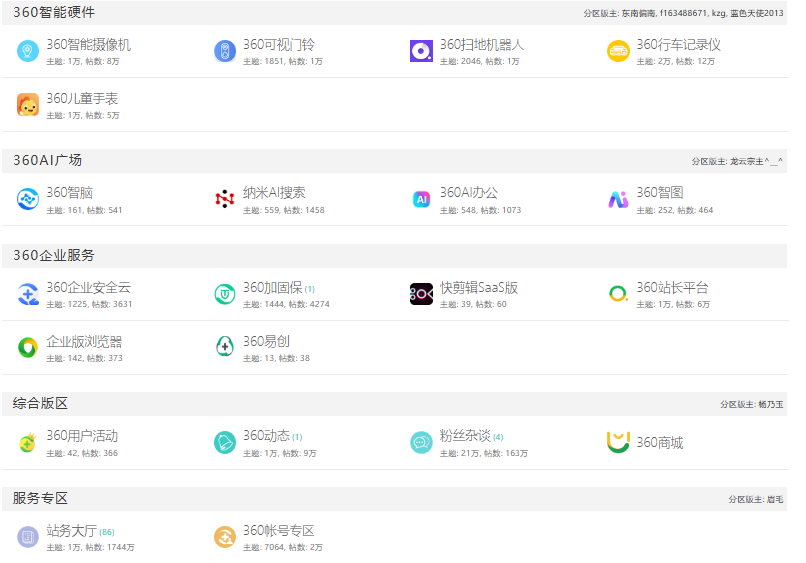Click the 360加固保 green shield icon
The width and height of the screenshot is (806, 563).
225,294
